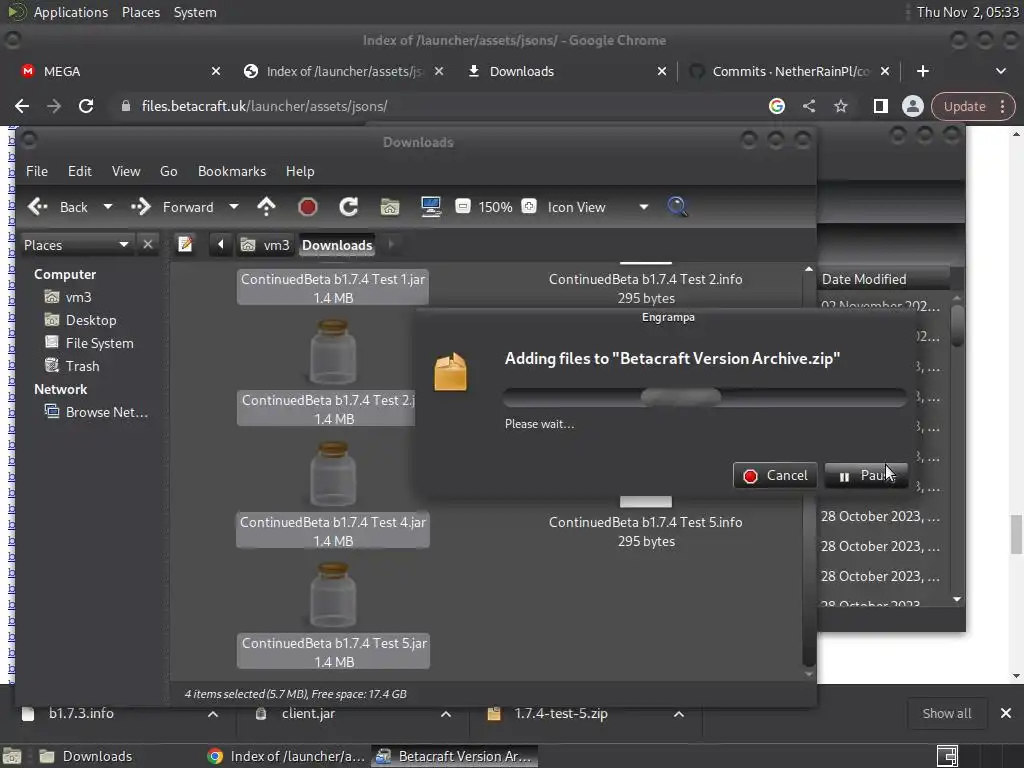Viewport: 1024px width, 768px height.
Task: Open the Applications menu in top panel
Action: [71, 12]
